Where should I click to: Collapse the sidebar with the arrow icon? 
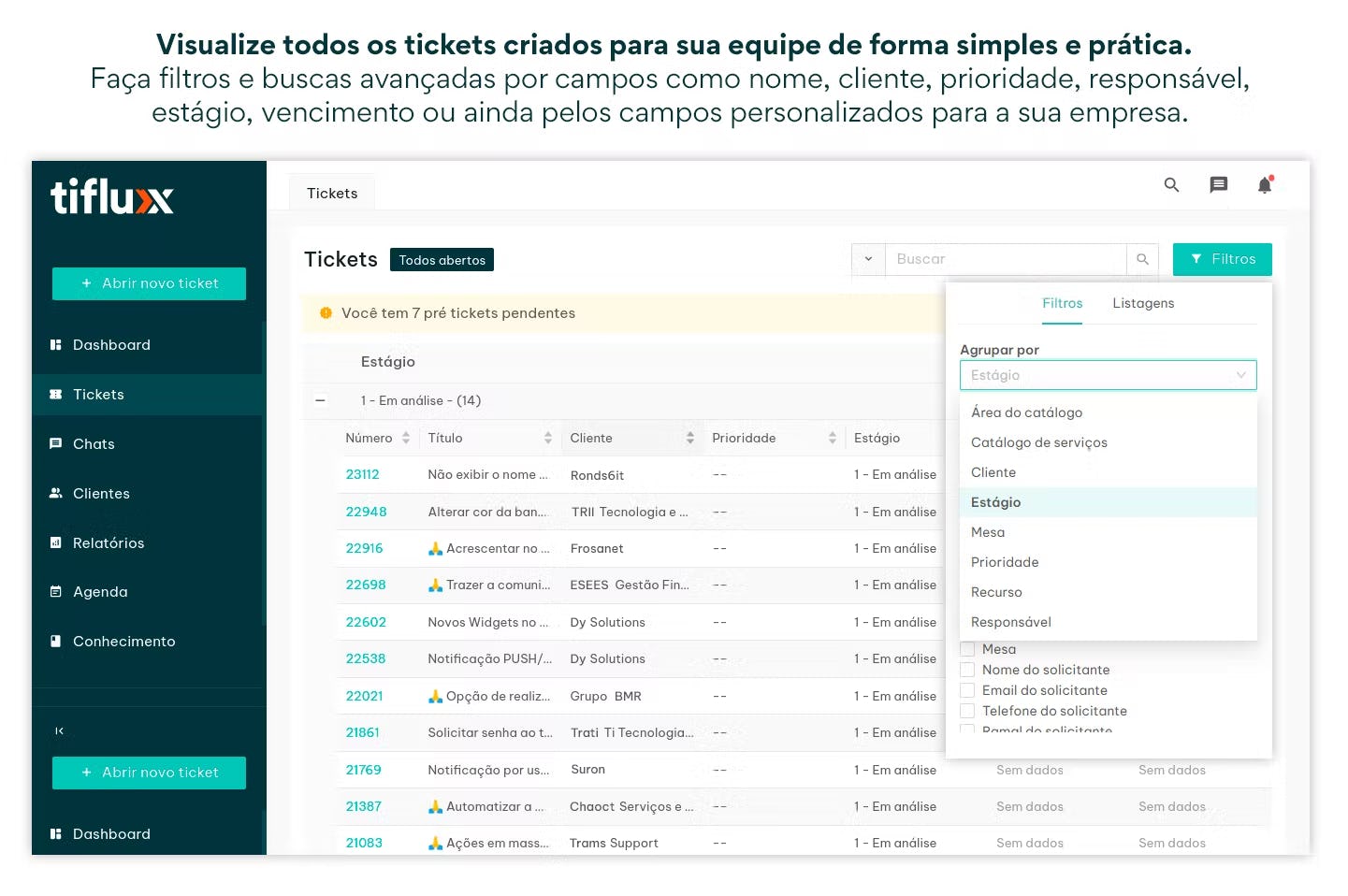click(59, 731)
